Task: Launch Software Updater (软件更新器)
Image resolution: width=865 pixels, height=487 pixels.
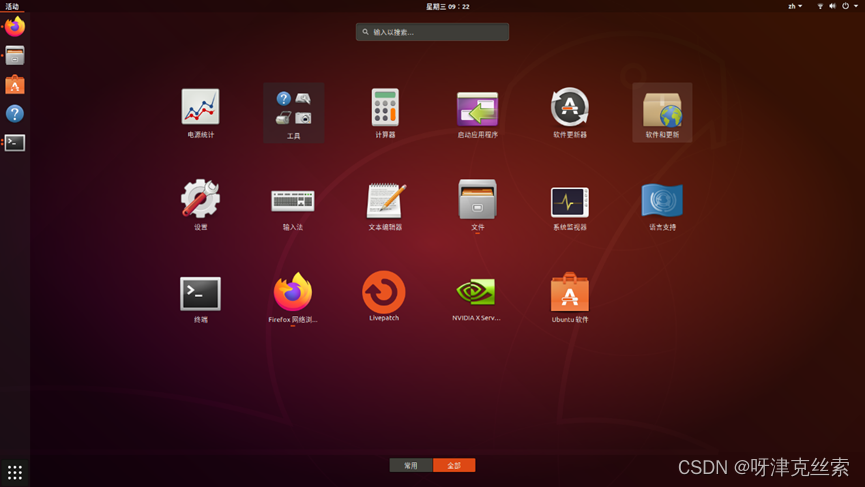Action: click(x=570, y=113)
